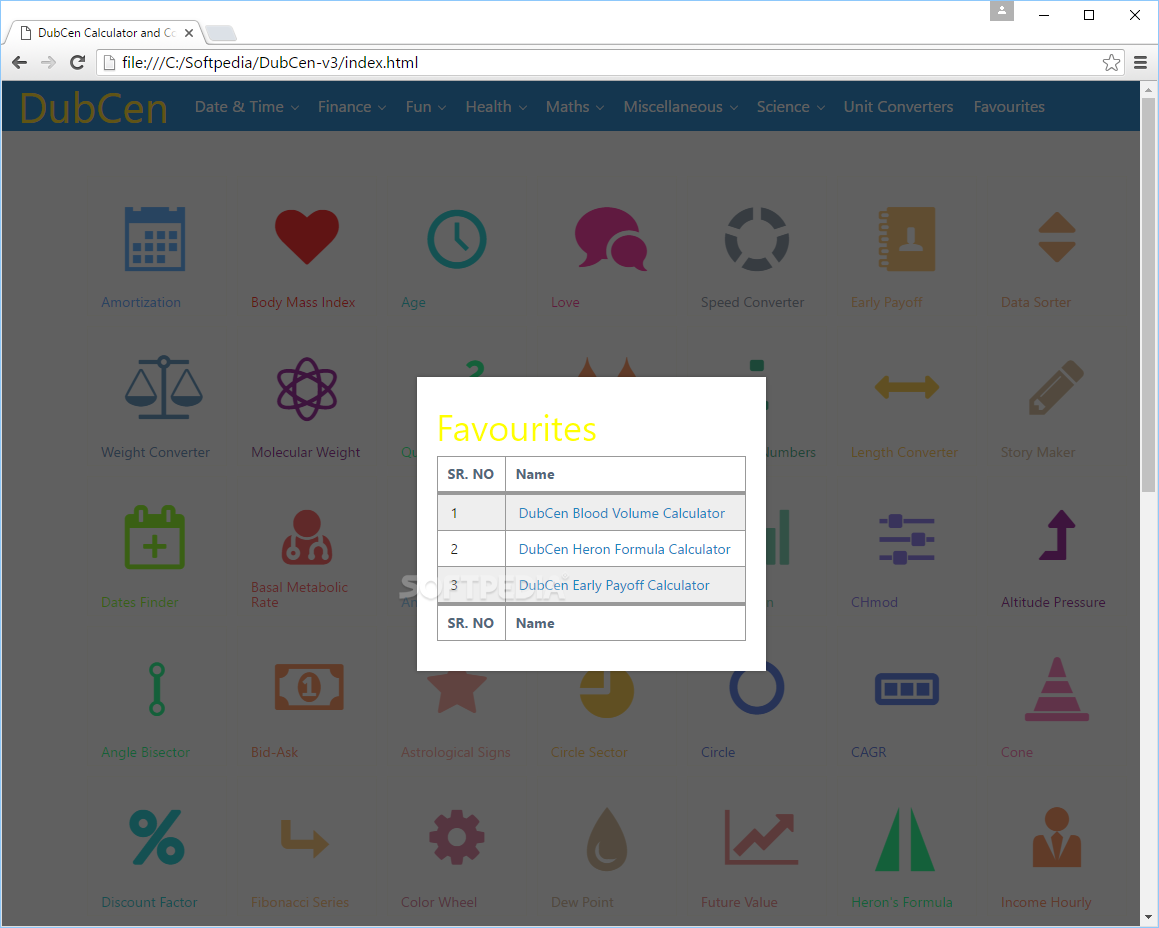Open the Science dropdown menu
1159x928 pixels.
[791, 106]
